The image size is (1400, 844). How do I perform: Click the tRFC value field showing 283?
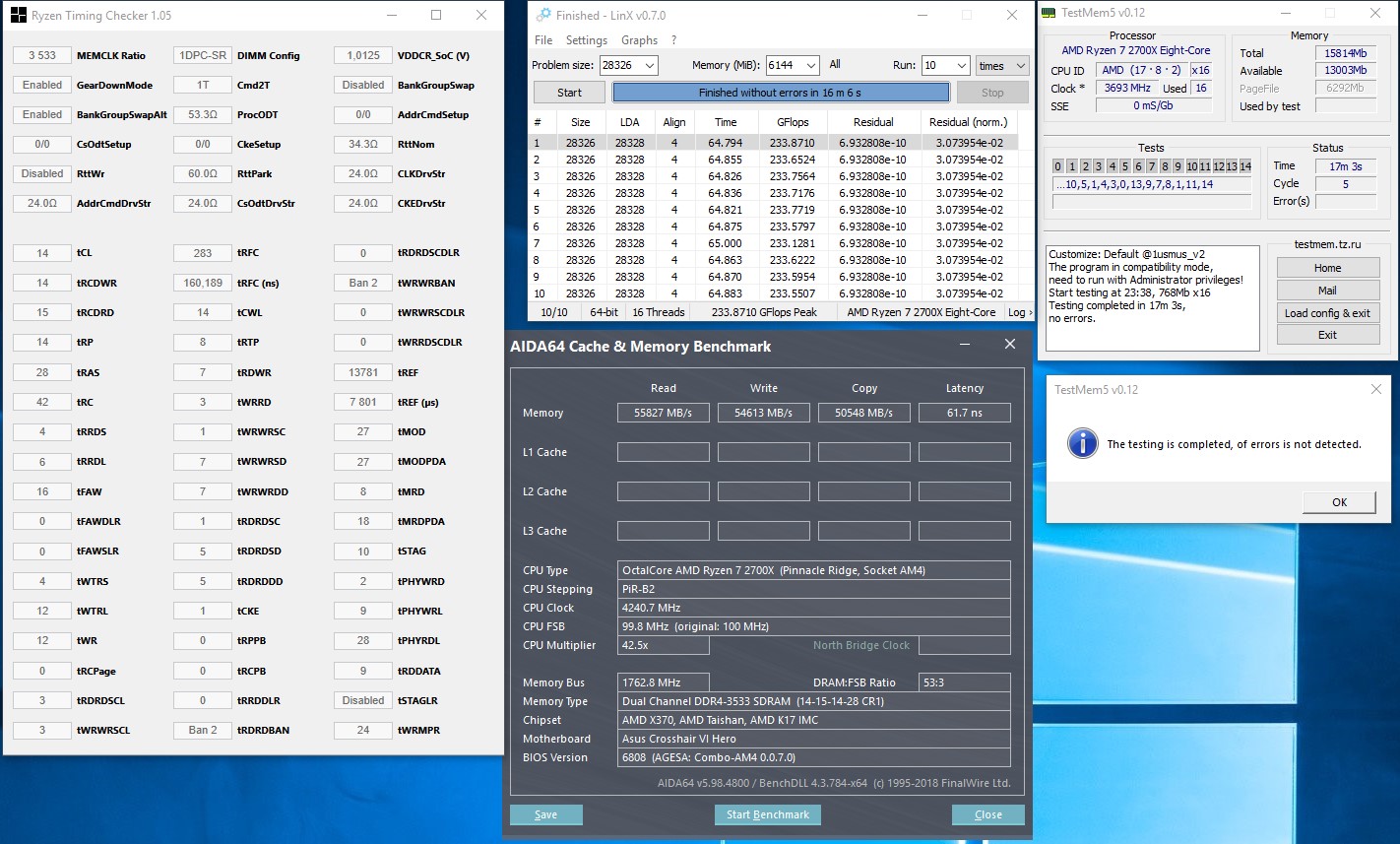203,253
